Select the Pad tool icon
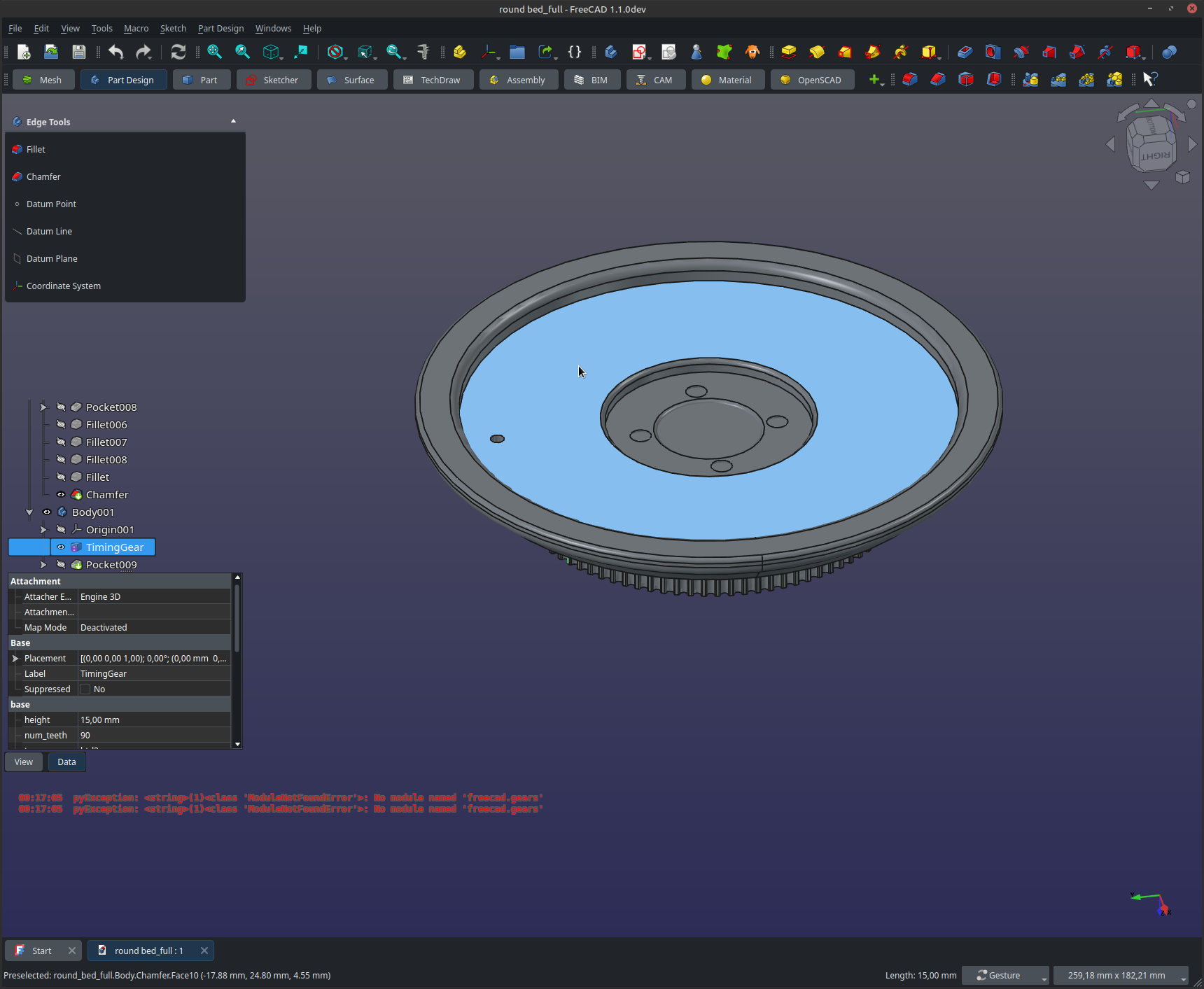Viewport: 1204px width, 989px height. [789, 52]
